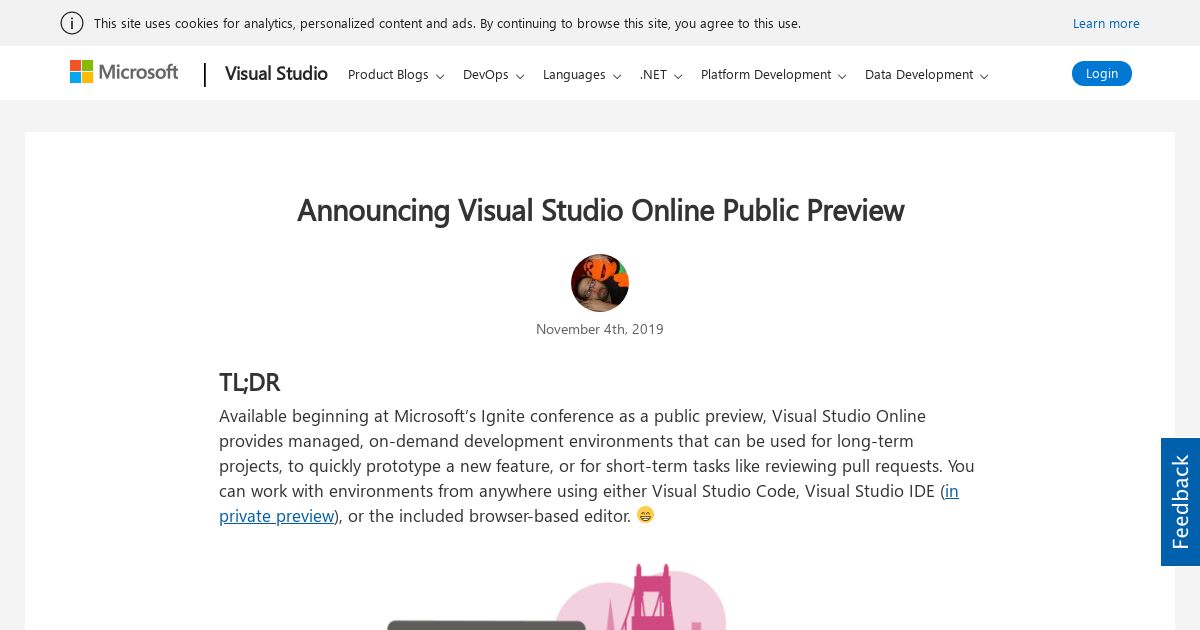Open the Visual Studio home link

tap(276, 73)
